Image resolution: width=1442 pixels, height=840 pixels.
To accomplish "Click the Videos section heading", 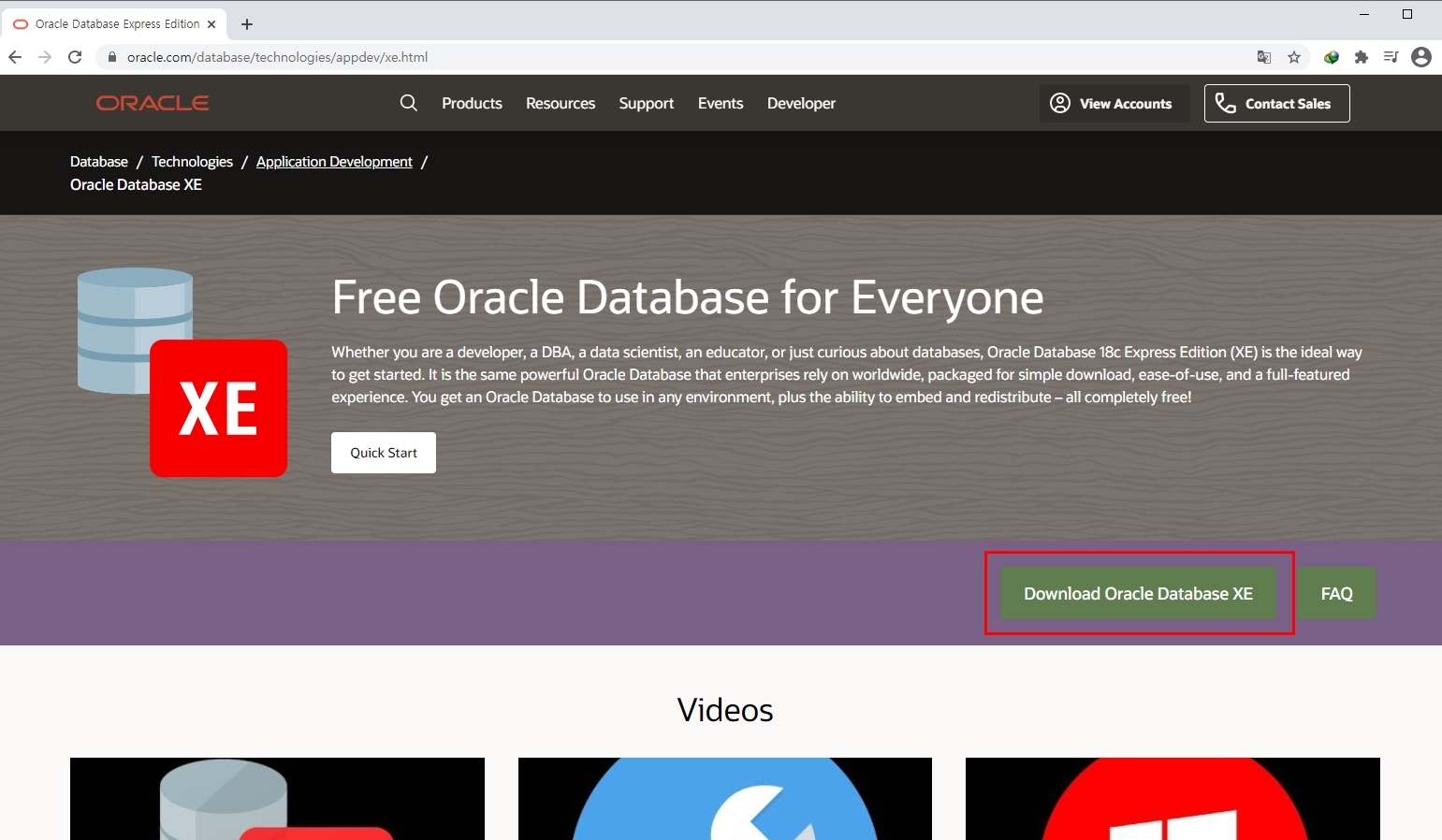I will 725,710.
